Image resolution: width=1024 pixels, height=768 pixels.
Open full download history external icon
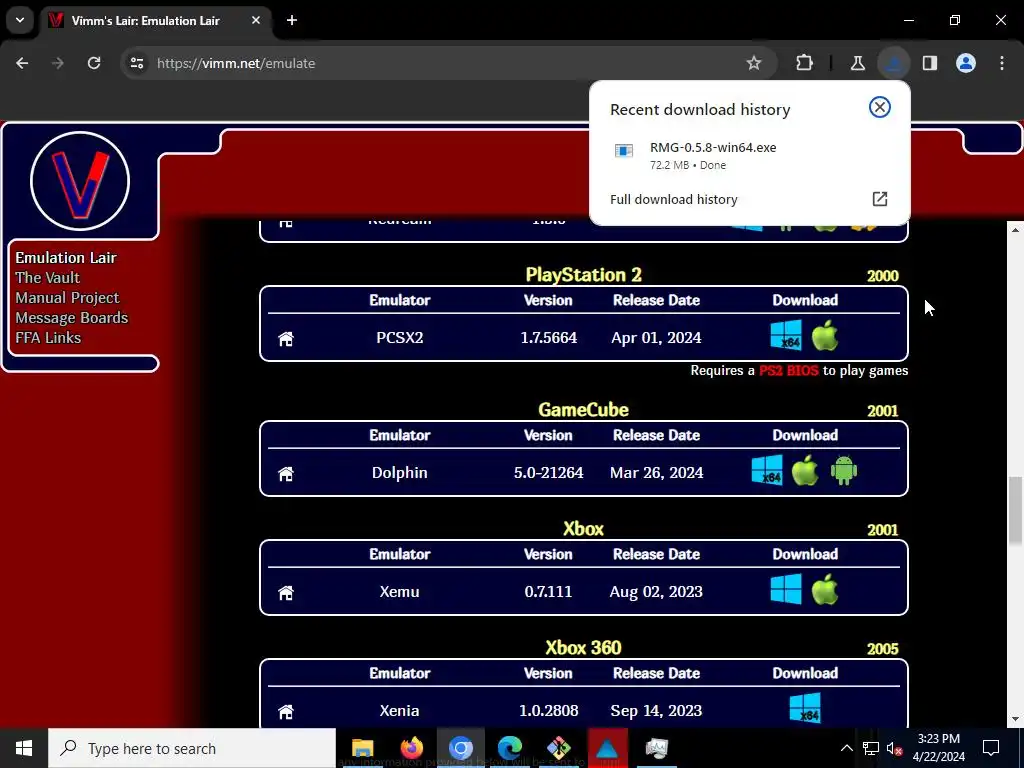pos(880,199)
